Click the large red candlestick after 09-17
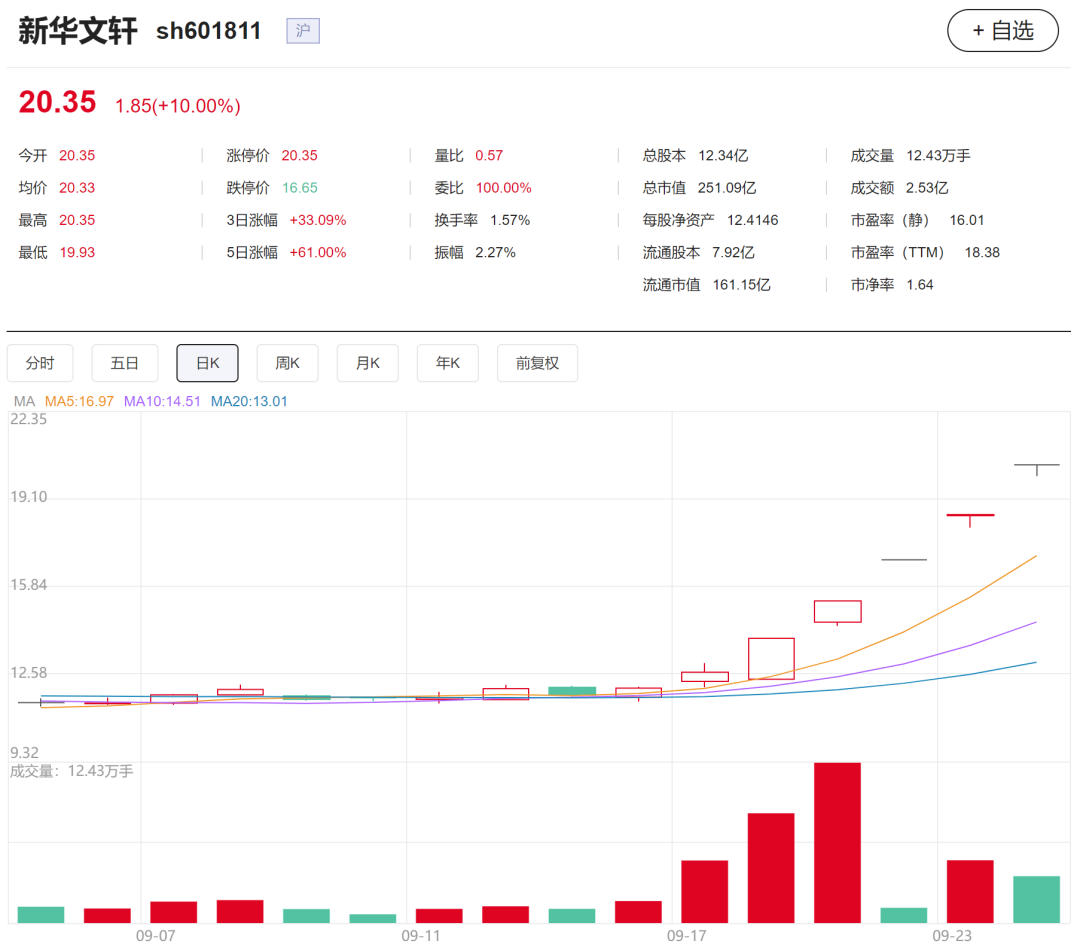1080x950 pixels. (771, 659)
